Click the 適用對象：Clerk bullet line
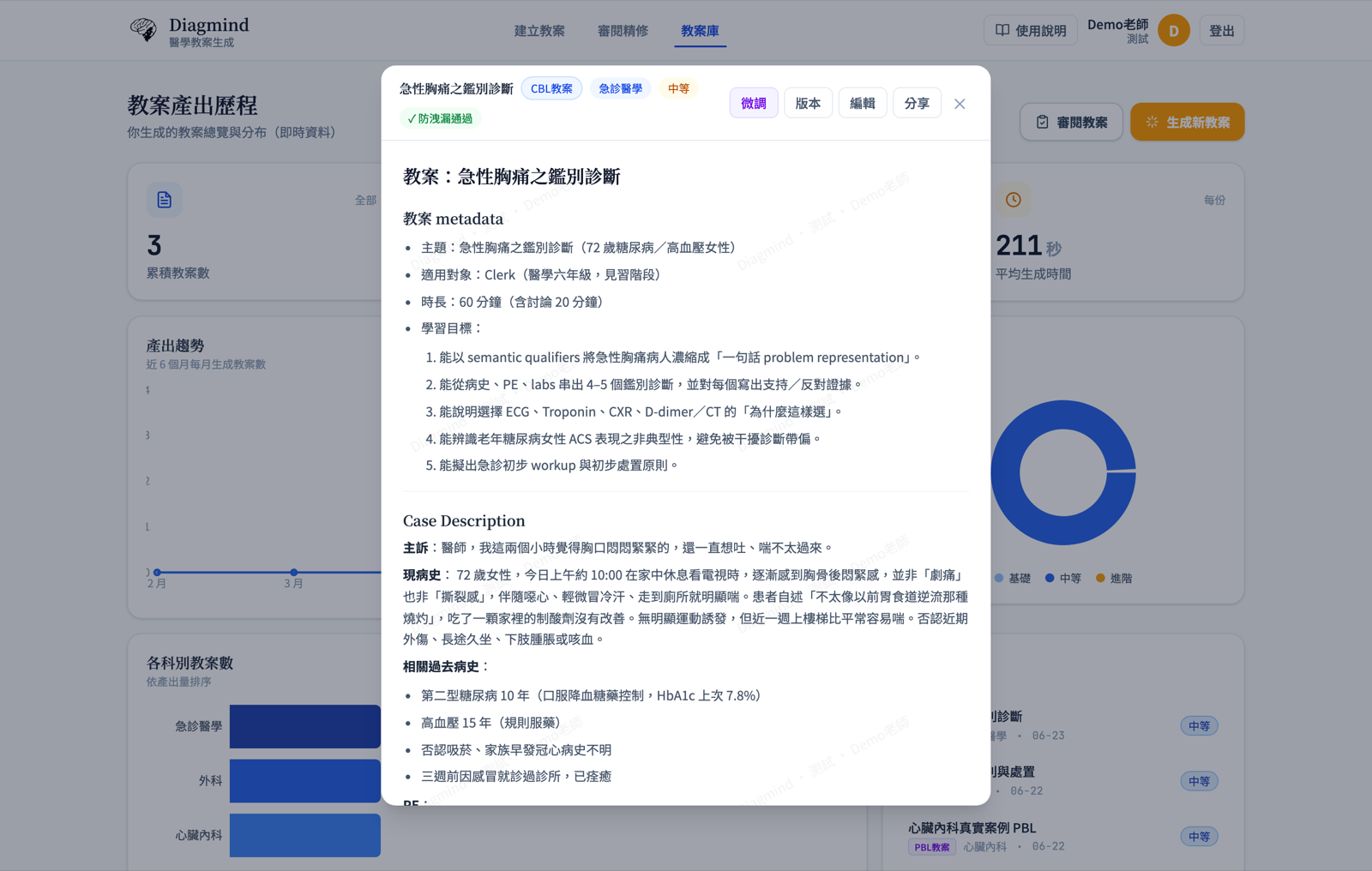 (540, 275)
